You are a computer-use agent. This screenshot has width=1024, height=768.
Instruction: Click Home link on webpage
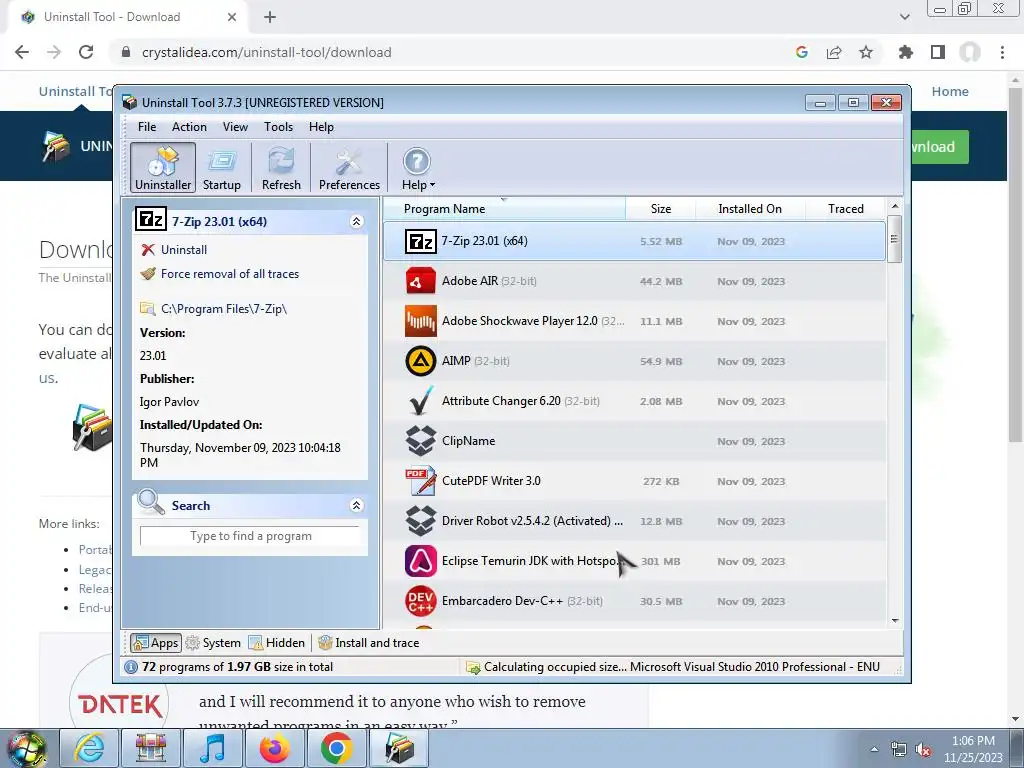click(950, 91)
